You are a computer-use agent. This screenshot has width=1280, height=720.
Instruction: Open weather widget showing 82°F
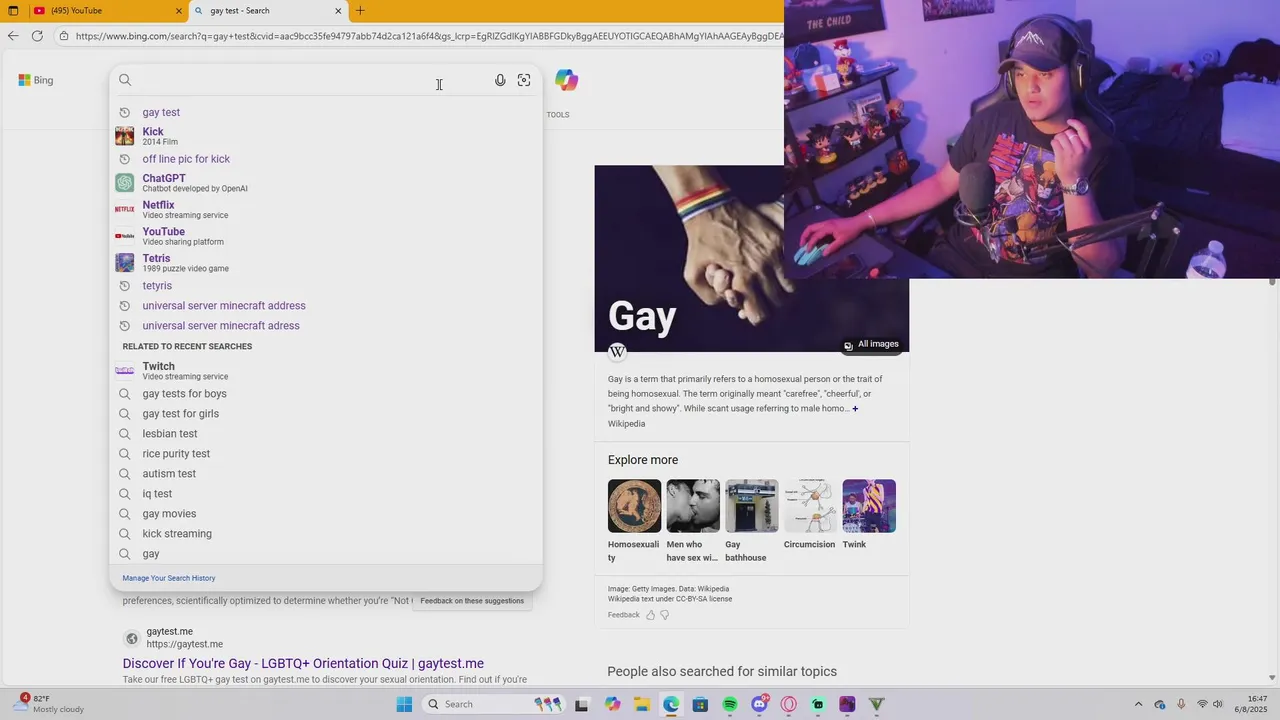50,704
